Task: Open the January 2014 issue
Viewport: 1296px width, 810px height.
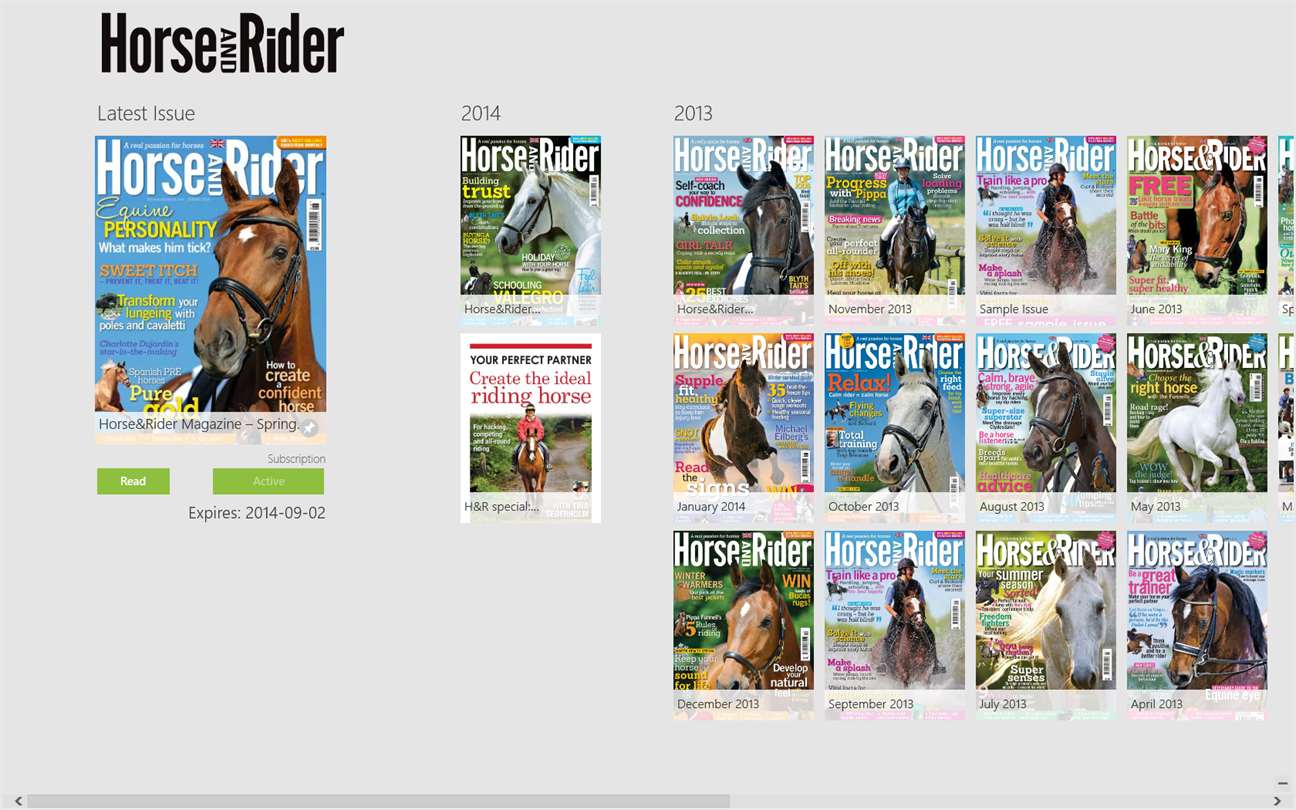Action: pos(743,428)
